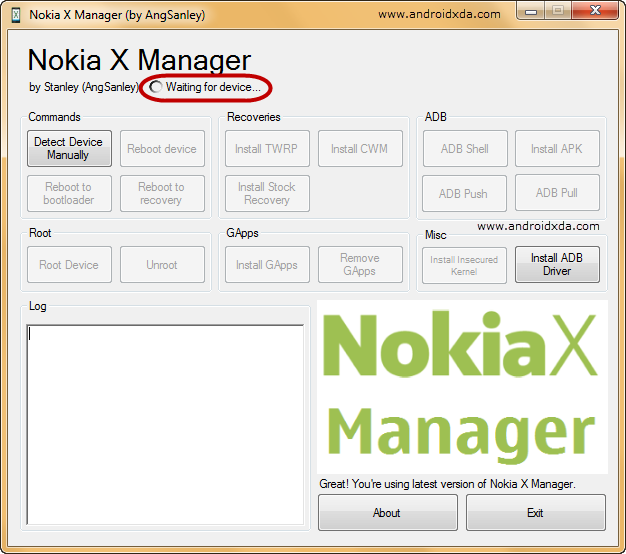The image size is (626, 554).
Task: Click the Nokia X Manager logo image
Action: tap(462, 387)
